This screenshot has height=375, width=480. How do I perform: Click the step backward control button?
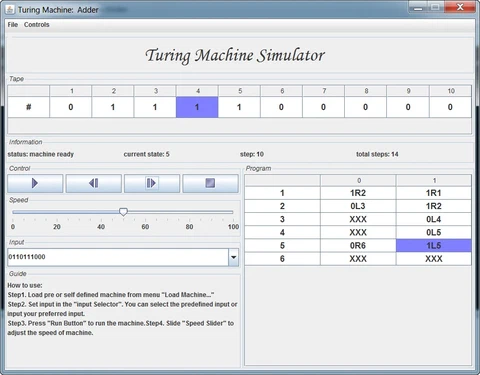tap(94, 183)
